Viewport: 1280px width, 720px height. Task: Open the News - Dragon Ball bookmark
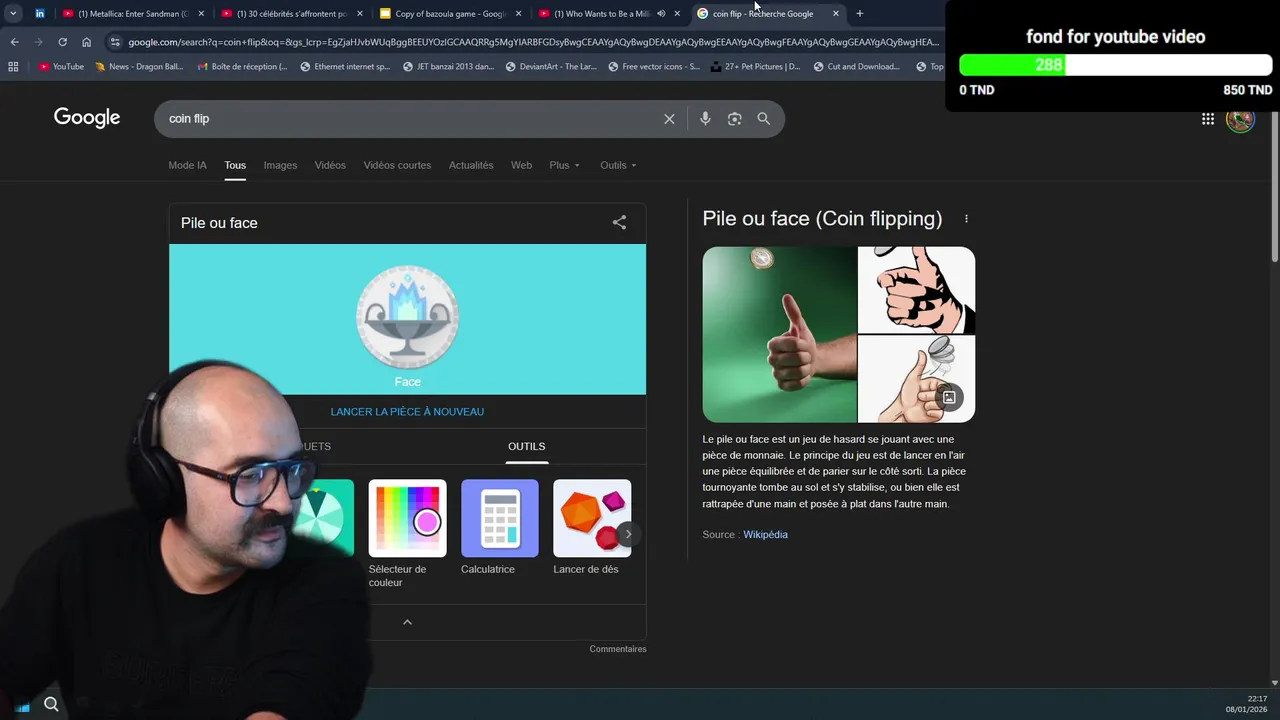(x=140, y=67)
